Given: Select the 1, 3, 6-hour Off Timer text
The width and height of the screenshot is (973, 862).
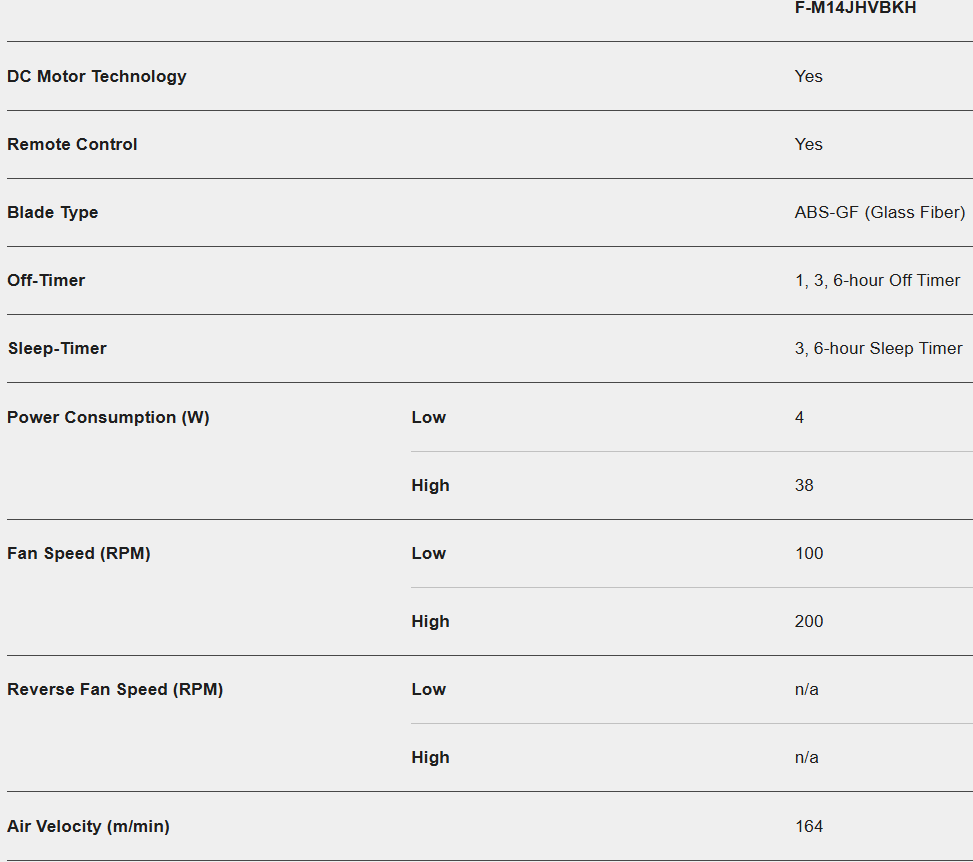Looking at the screenshot, I should [877, 280].
